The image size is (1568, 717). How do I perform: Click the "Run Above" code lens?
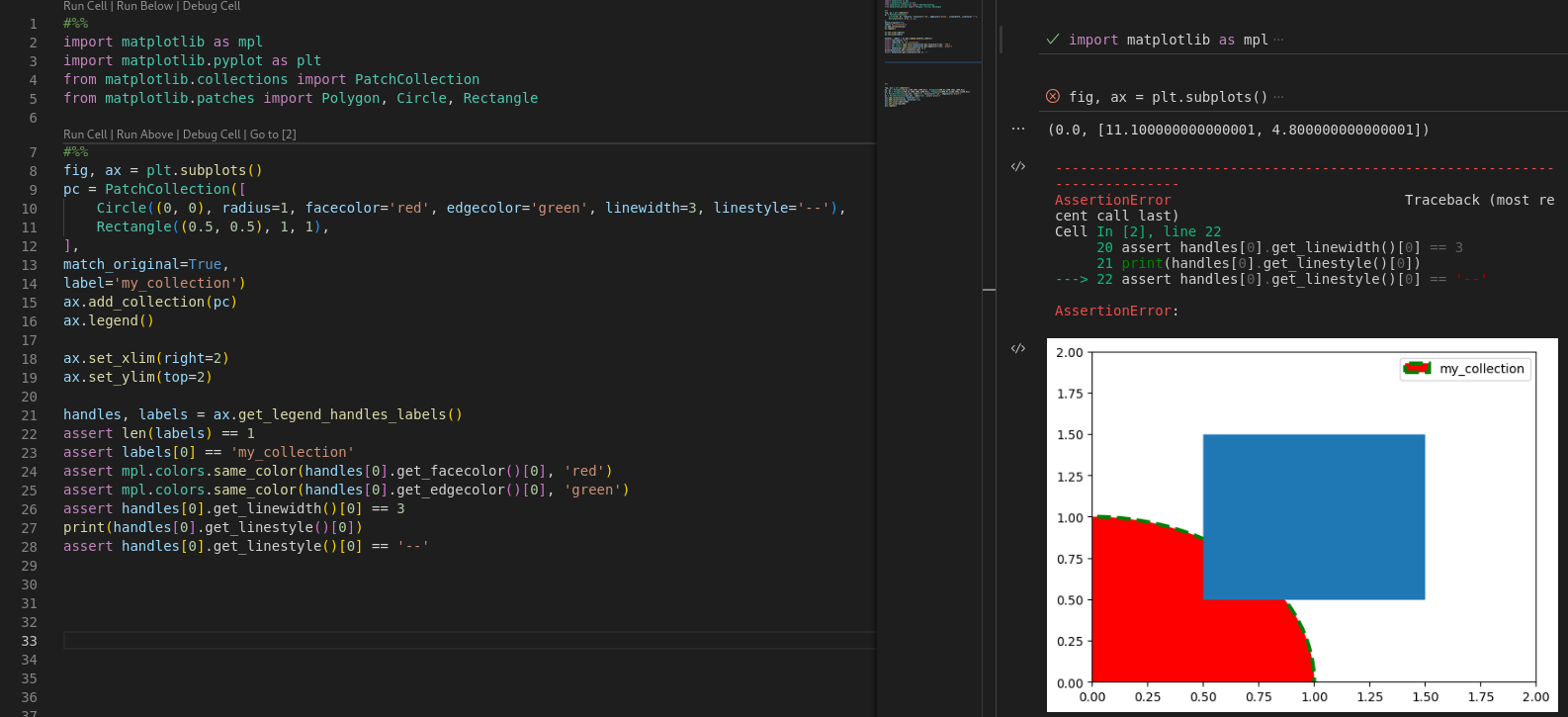pyautogui.click(x=145, y=134)
